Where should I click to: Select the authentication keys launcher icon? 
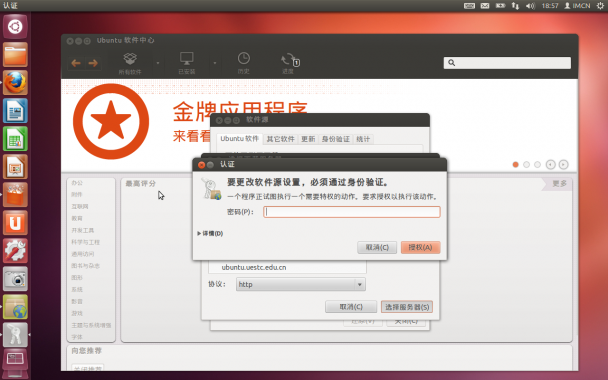tap(15, 335)
